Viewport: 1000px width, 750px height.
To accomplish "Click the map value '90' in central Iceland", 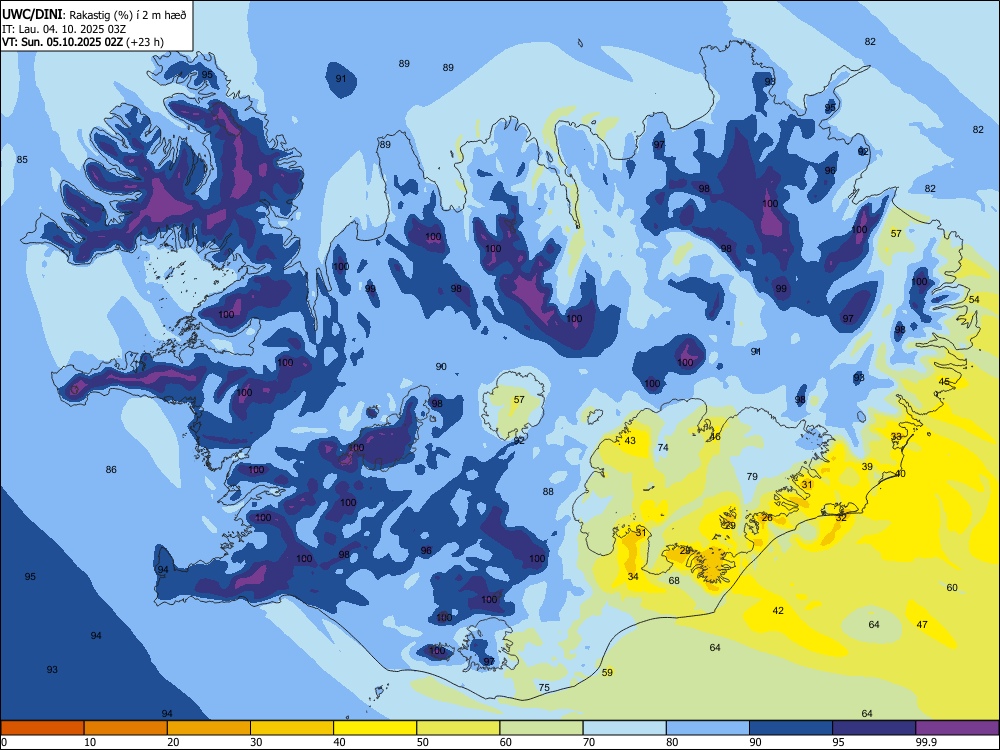I will coord(441,367).
